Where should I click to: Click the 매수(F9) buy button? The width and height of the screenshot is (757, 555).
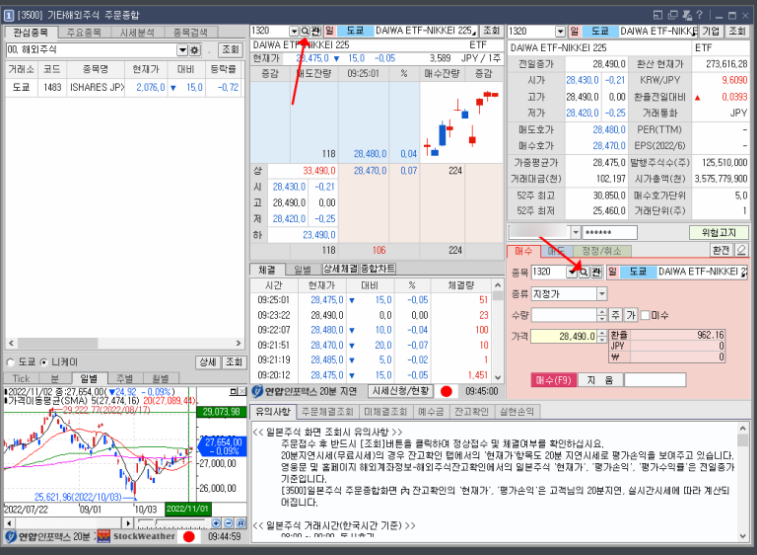[553, 380]
